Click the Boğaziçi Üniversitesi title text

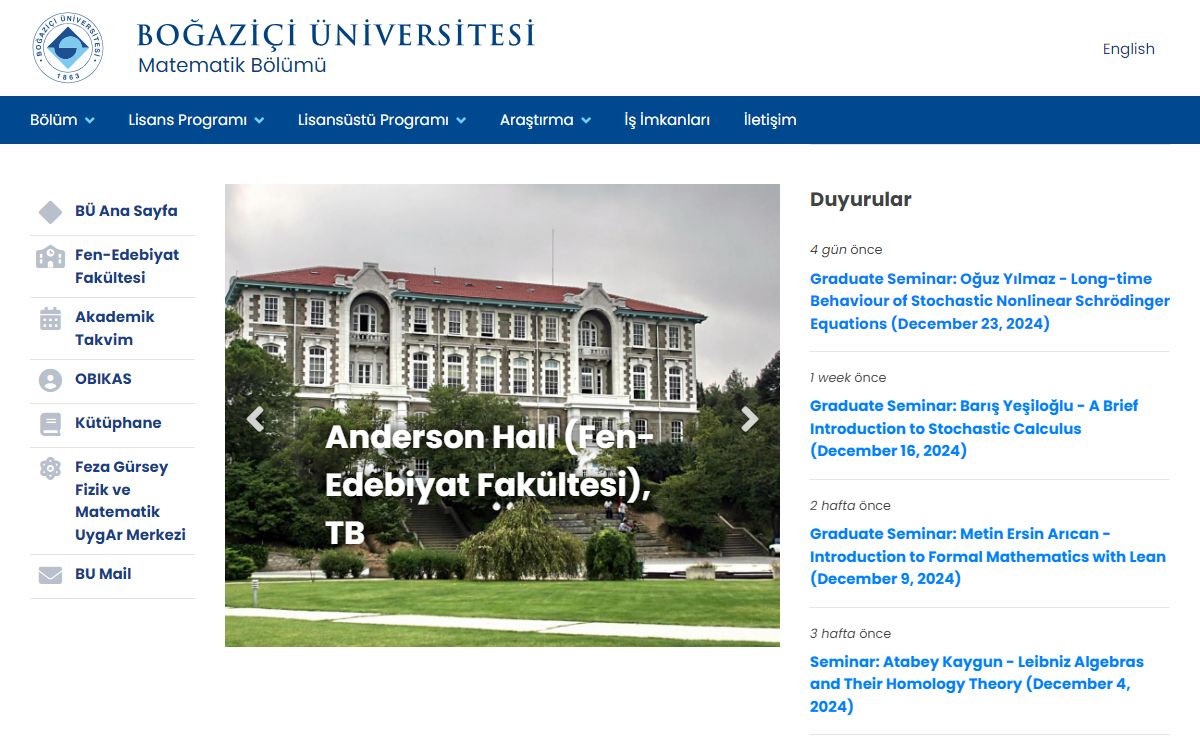click(336, 35)
